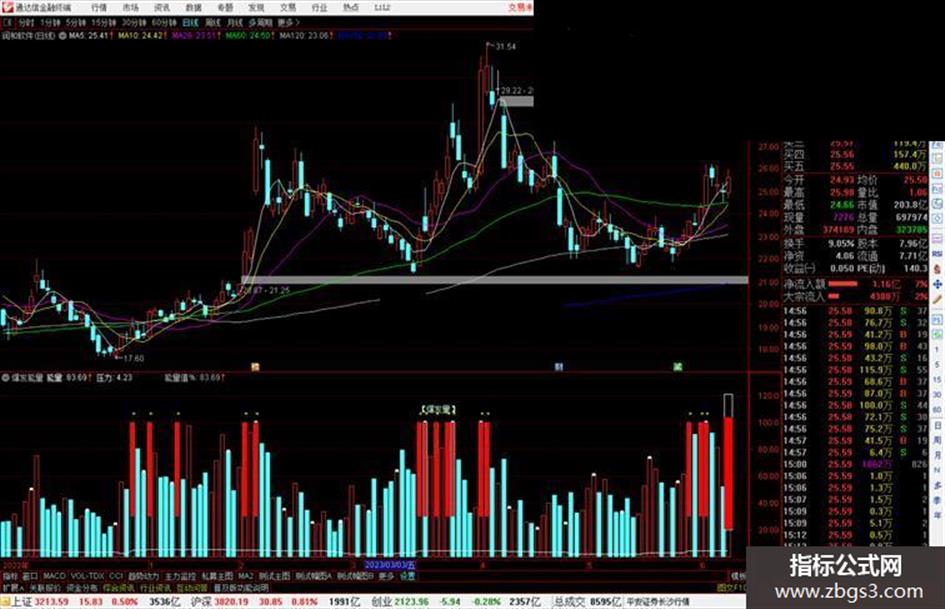Switch to 30分钟 period tab
945x609 pixels.
(x=133, y=23)
